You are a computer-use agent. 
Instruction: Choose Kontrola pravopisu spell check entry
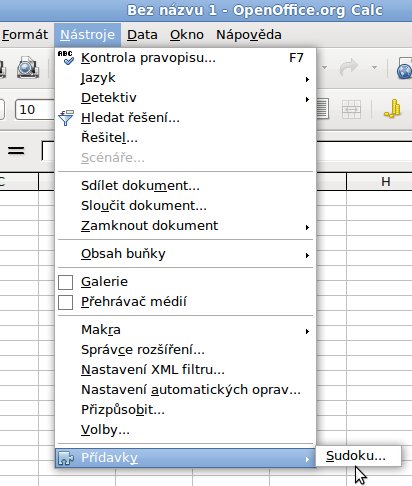tap(185, 58)
